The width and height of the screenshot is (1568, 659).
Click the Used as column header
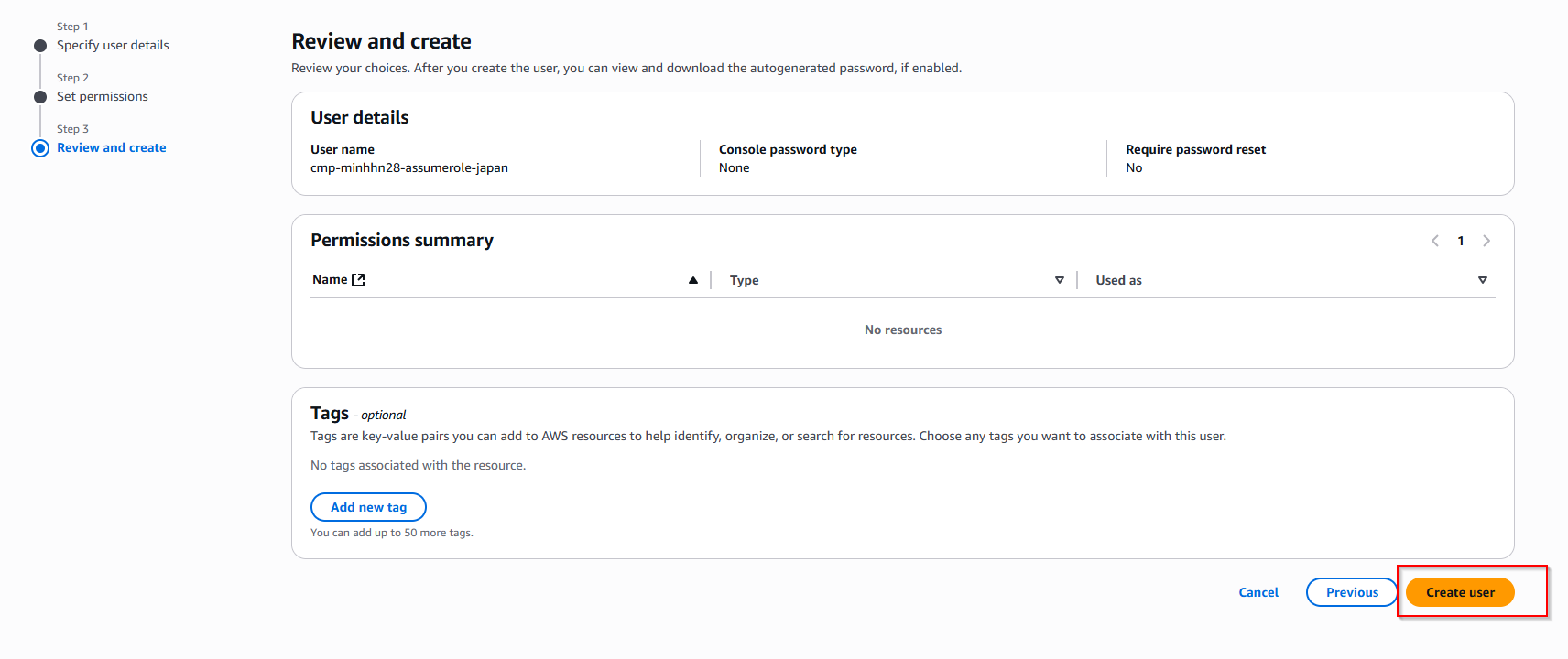[1118, 280]
